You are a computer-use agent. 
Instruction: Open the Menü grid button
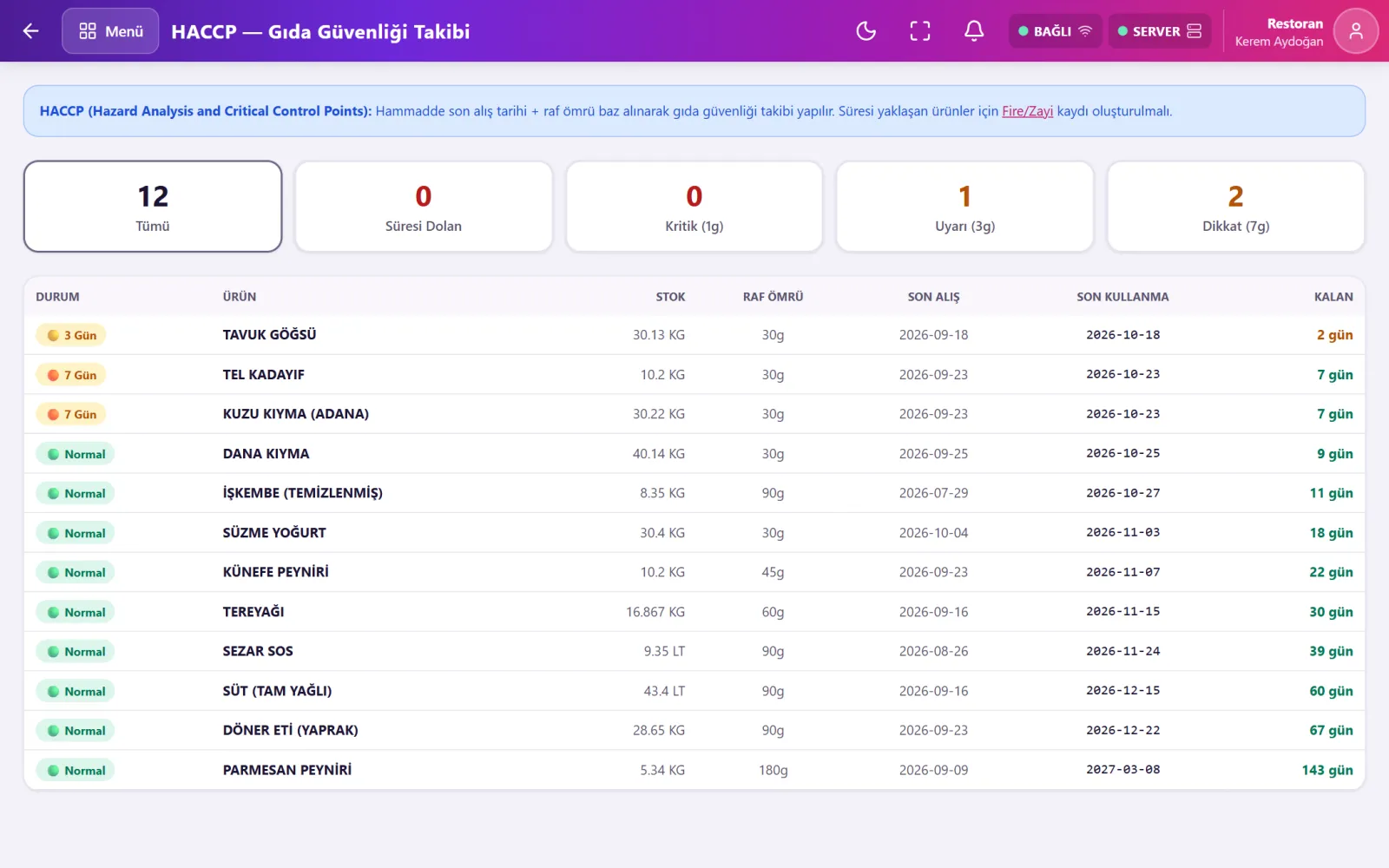pyautogui.click(x=110, y=31)
